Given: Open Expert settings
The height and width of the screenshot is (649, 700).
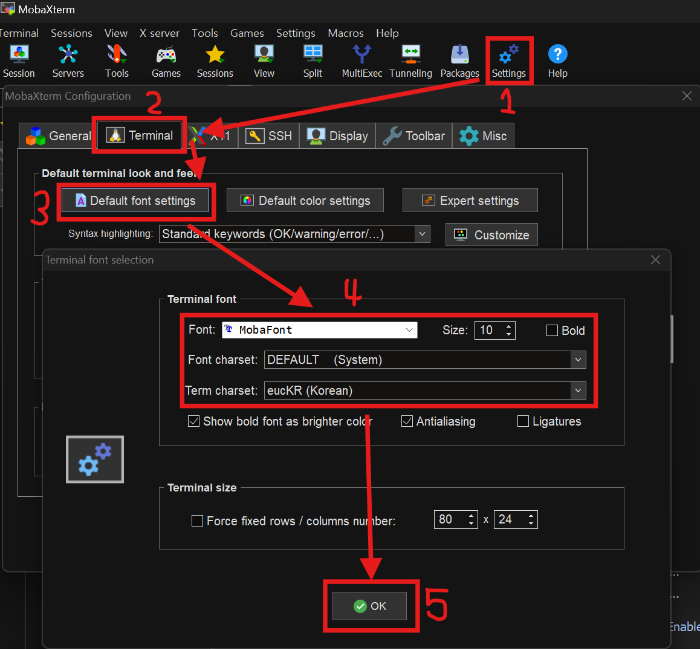Looking at the screenshot, I should coord(470,200).
